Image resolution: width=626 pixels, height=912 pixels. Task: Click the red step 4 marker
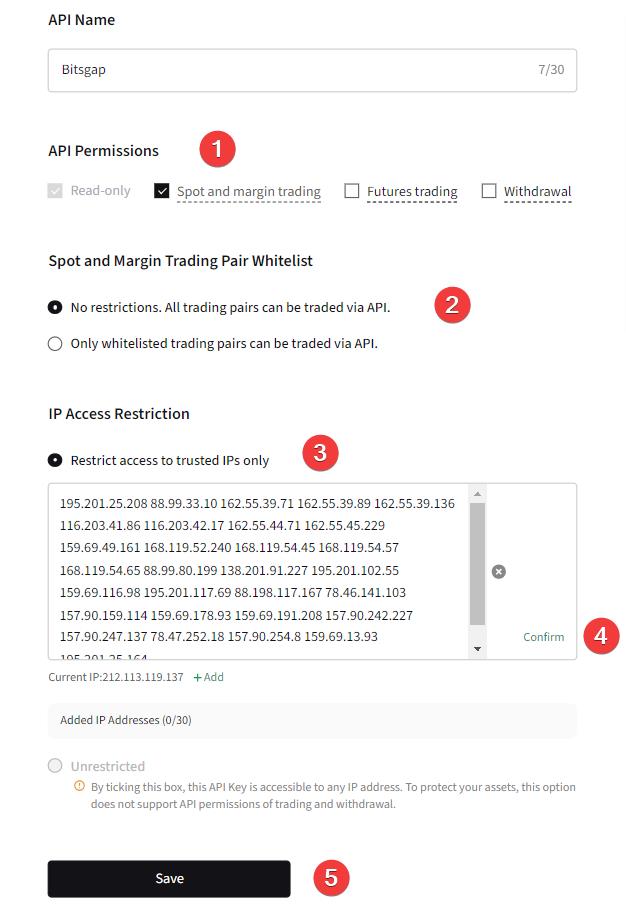pos(601,636)
